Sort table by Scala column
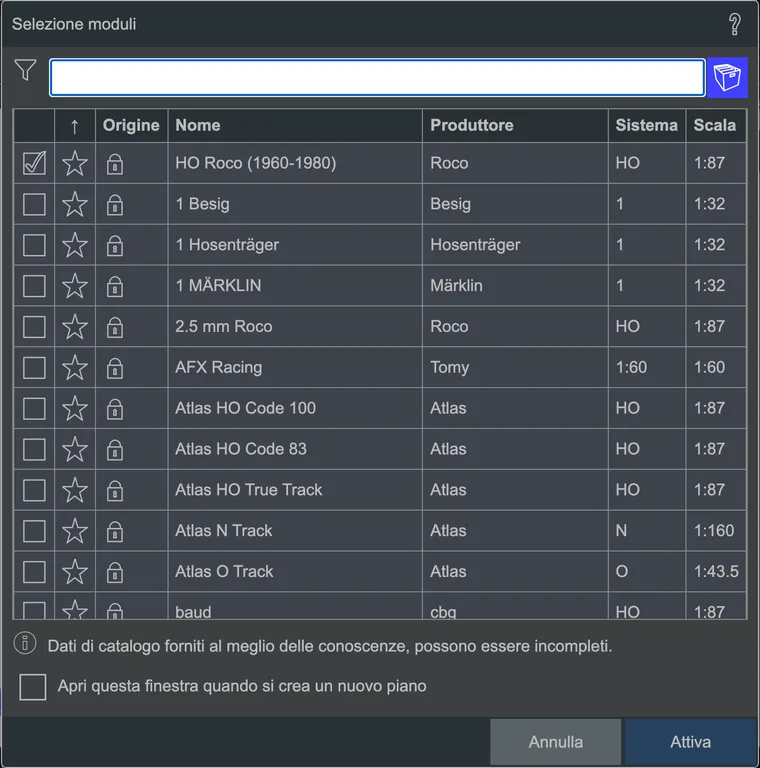760x768 pixels. pyautogui.click(x=716, y=126)
